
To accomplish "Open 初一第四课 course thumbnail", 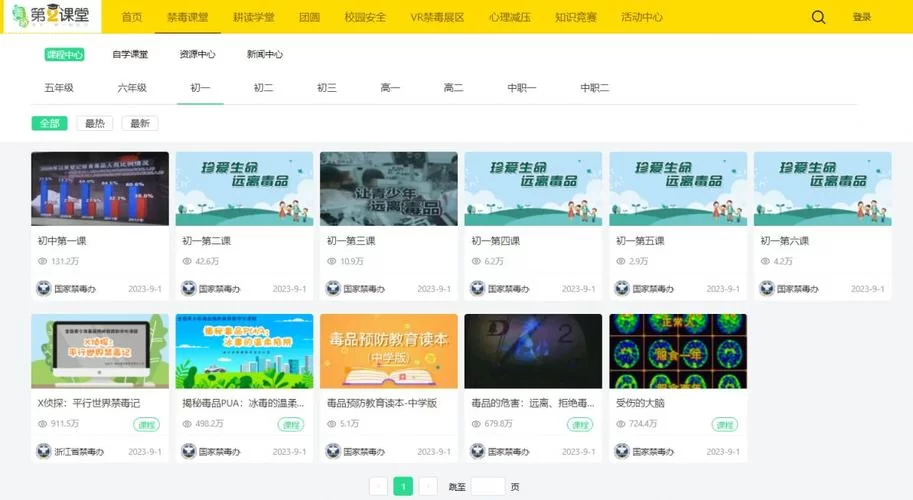I will (533, 189).
